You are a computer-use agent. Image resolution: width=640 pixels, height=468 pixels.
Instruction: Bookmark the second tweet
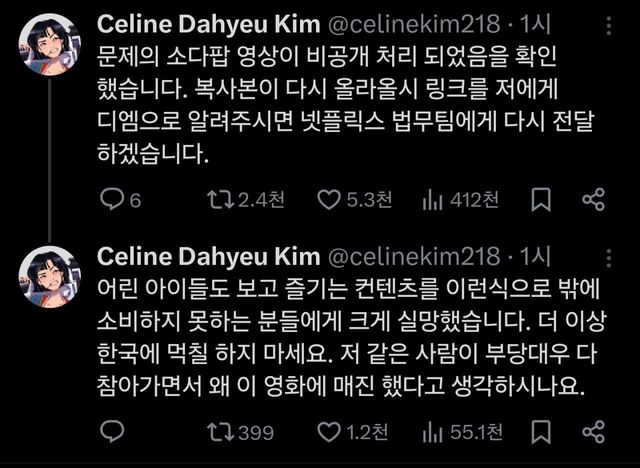point(541,432)
